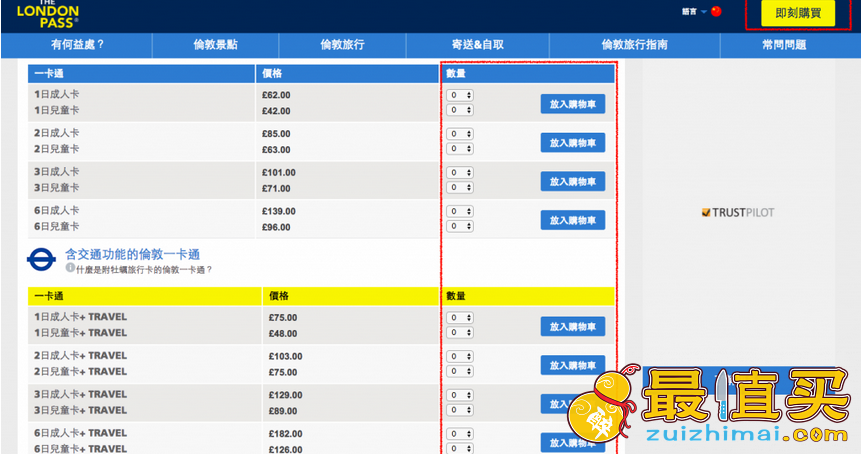Image resolution: width=864 pixels, height=454 pixels.
Task: Open the 倫敦景點 menu
Action: click(215, 45)
